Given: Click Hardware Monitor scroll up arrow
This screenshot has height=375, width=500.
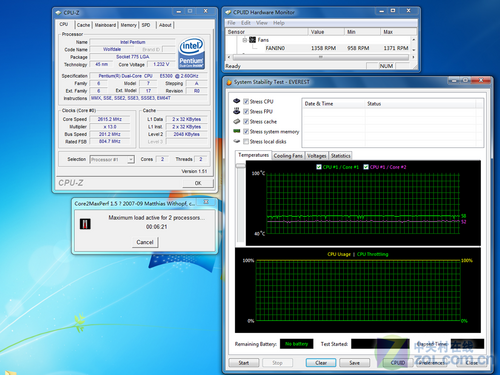Looking at the screenshot, I should tap(414, 40).
